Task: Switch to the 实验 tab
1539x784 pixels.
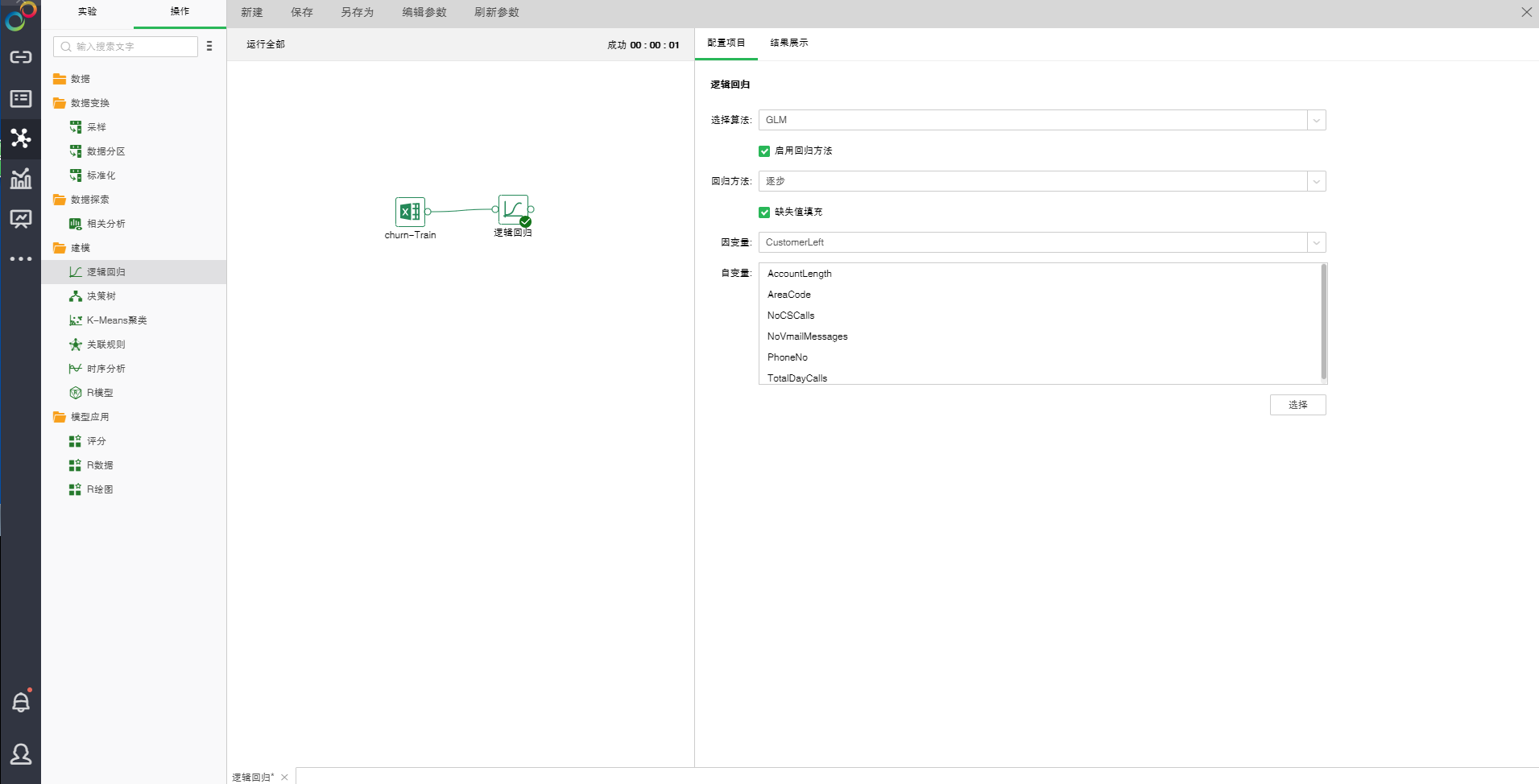Action: (87, 12)
